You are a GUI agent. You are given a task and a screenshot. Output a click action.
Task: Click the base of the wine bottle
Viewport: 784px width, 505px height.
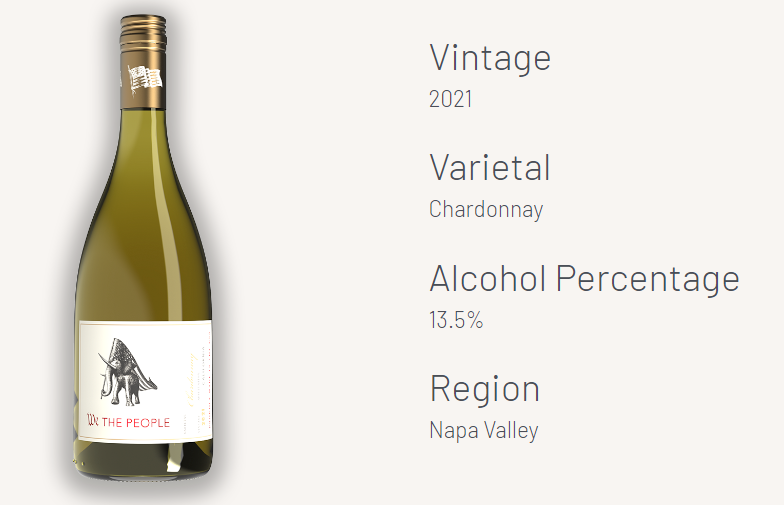[x=144, y=461]
